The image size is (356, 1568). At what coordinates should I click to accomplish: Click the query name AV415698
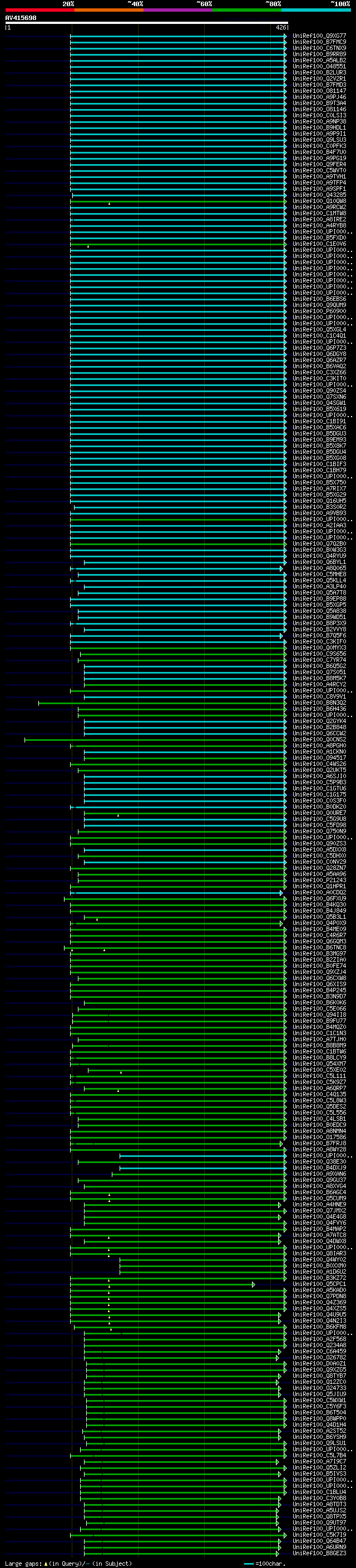tap(21, 18)
